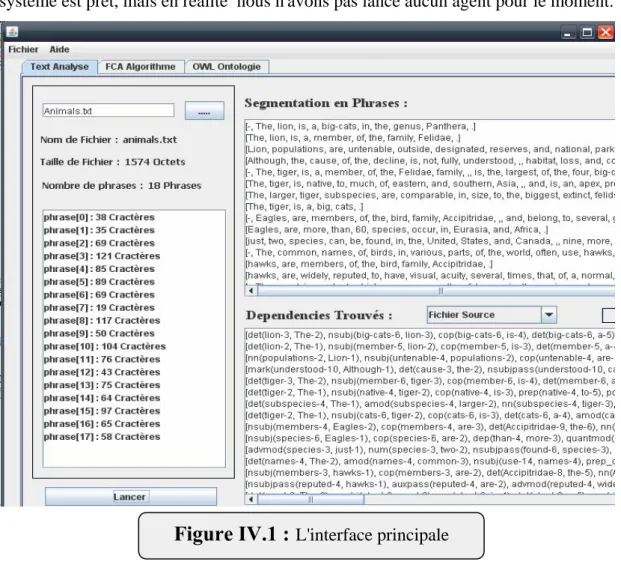This screenshot has height=565, width=621.
Task: Click dependency line 'advmod(species-3, just-1)'
Action: click(x=430, y=450)
